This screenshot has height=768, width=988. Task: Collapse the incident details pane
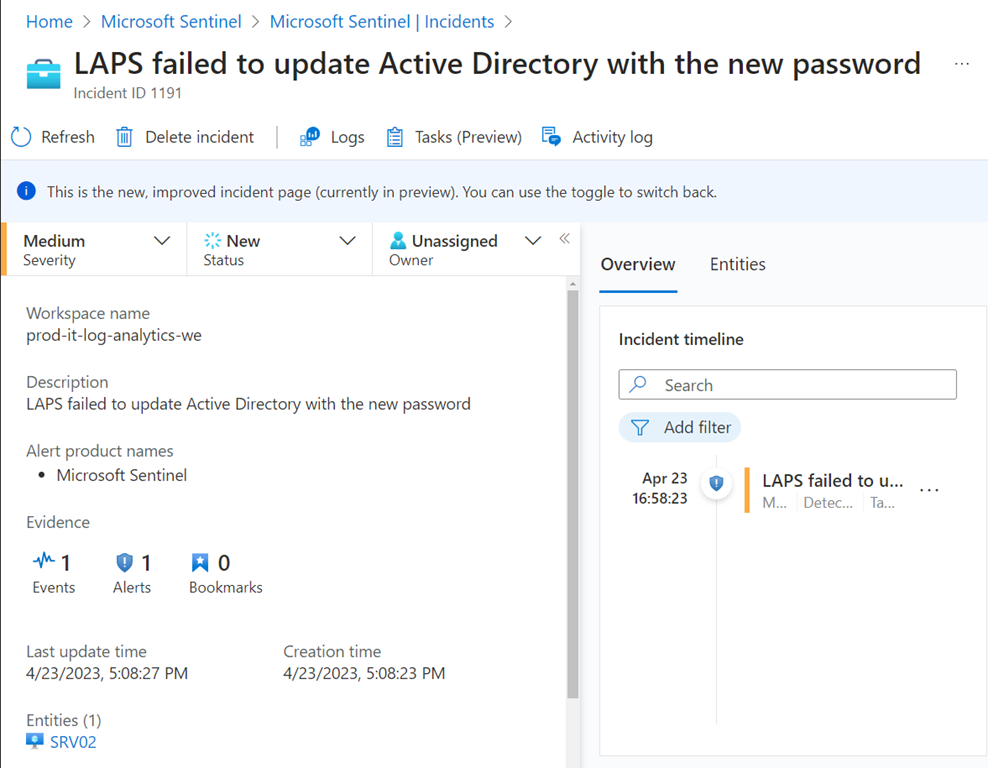click(564, 239)
